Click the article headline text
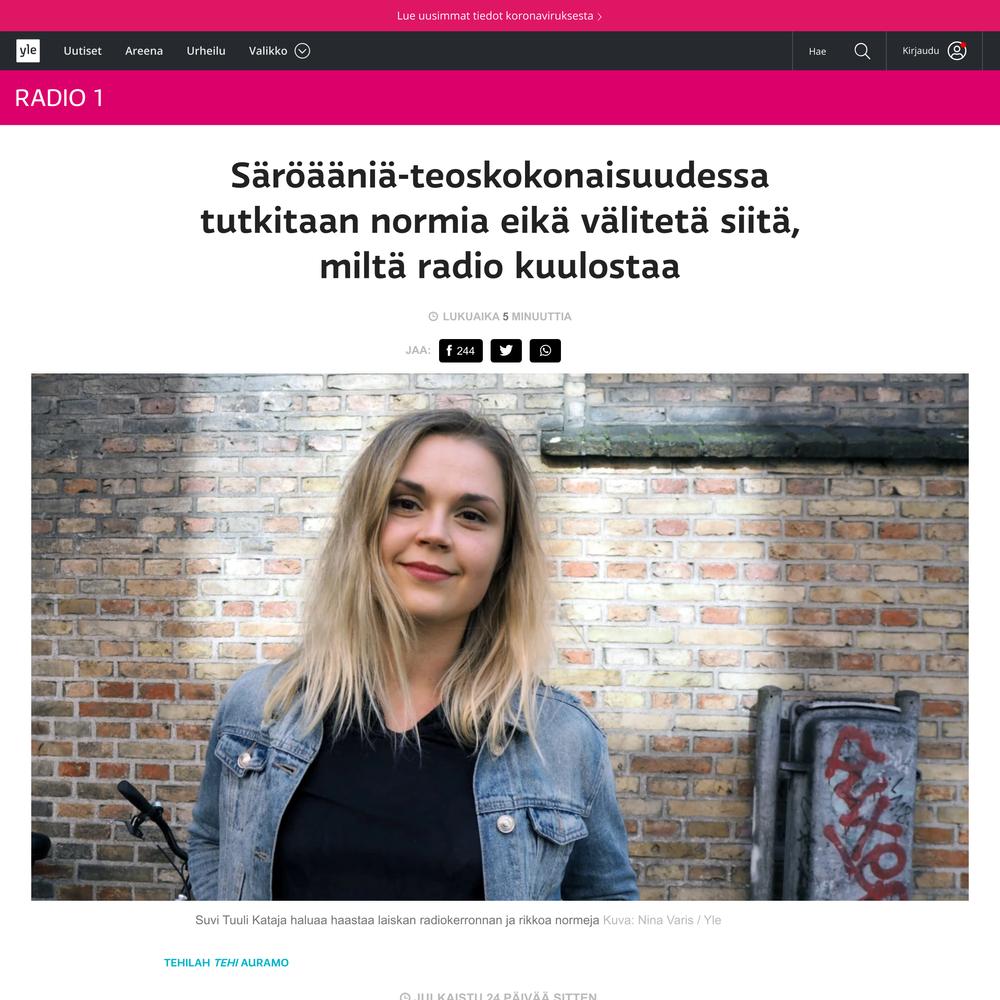This screenshot has height=1000, width=1000. (x=500, y=221)
